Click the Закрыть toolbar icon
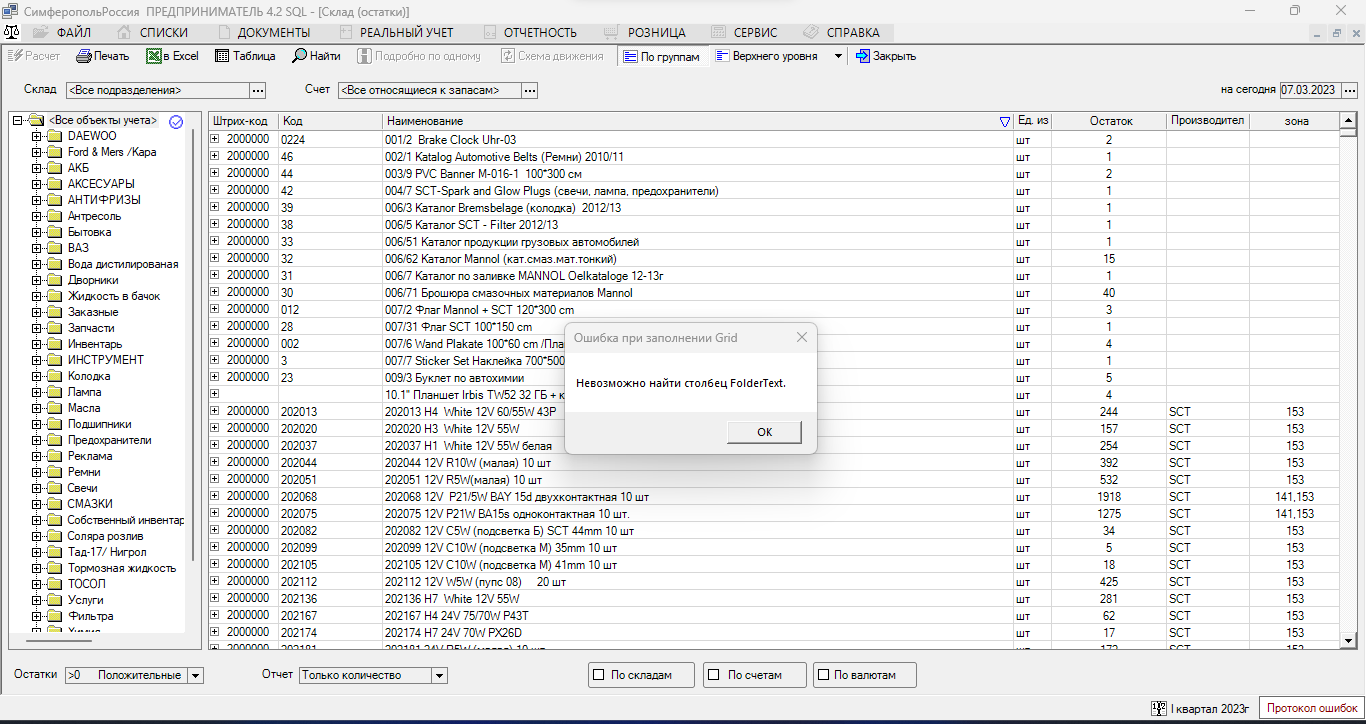The image size is (1366, 724). click(862, 57)
